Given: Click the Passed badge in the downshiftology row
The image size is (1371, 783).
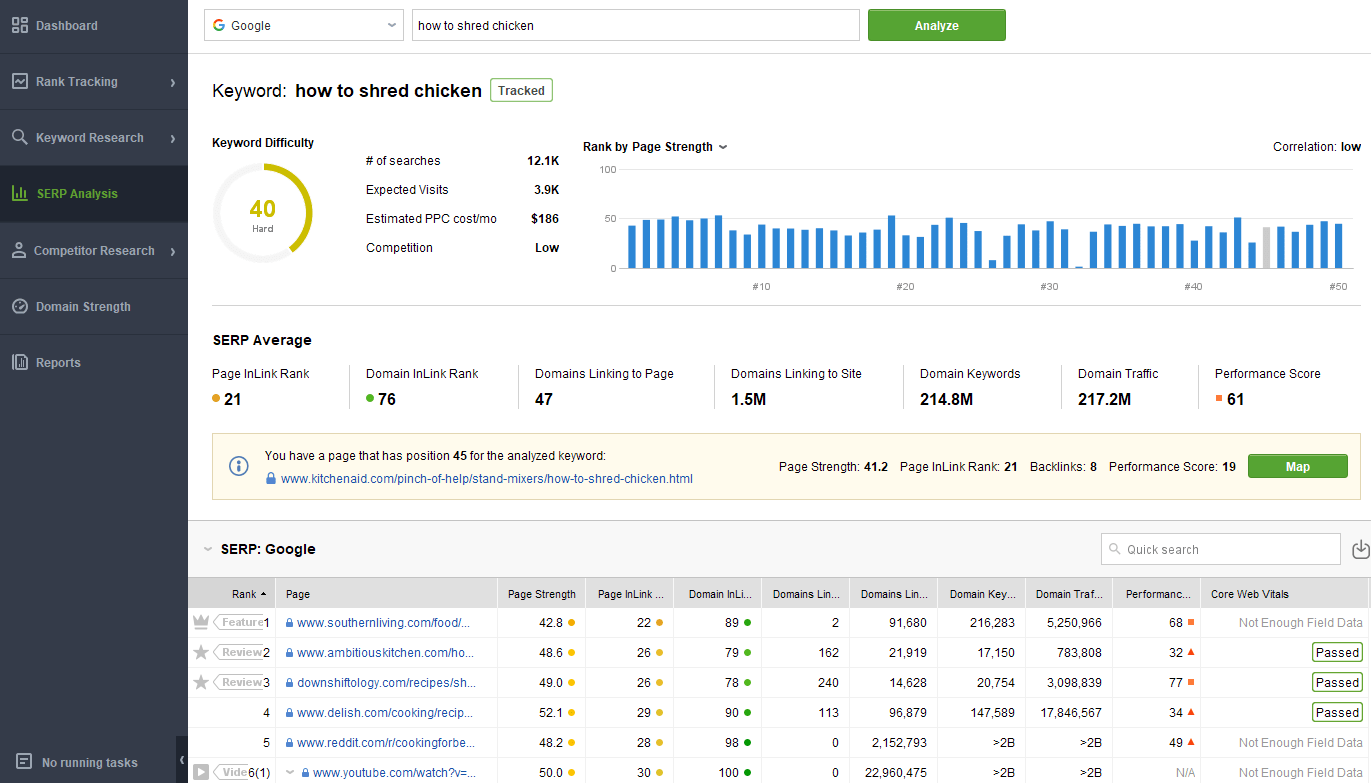Looking at the screenshot, I should [1337, 682].
